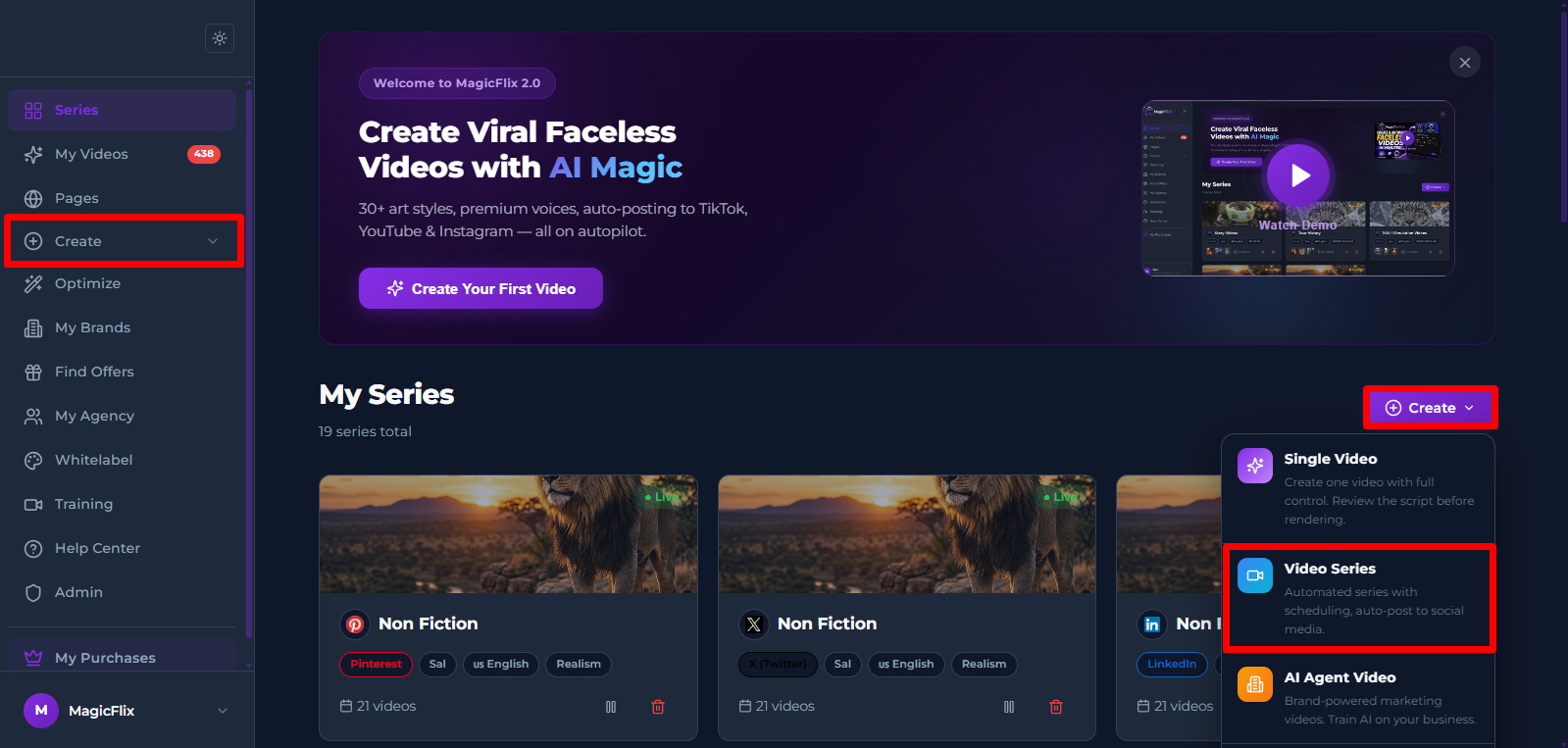Click "21 videos" on the Pinterest card
The image size is (1568, 748).
pos(386,706)
